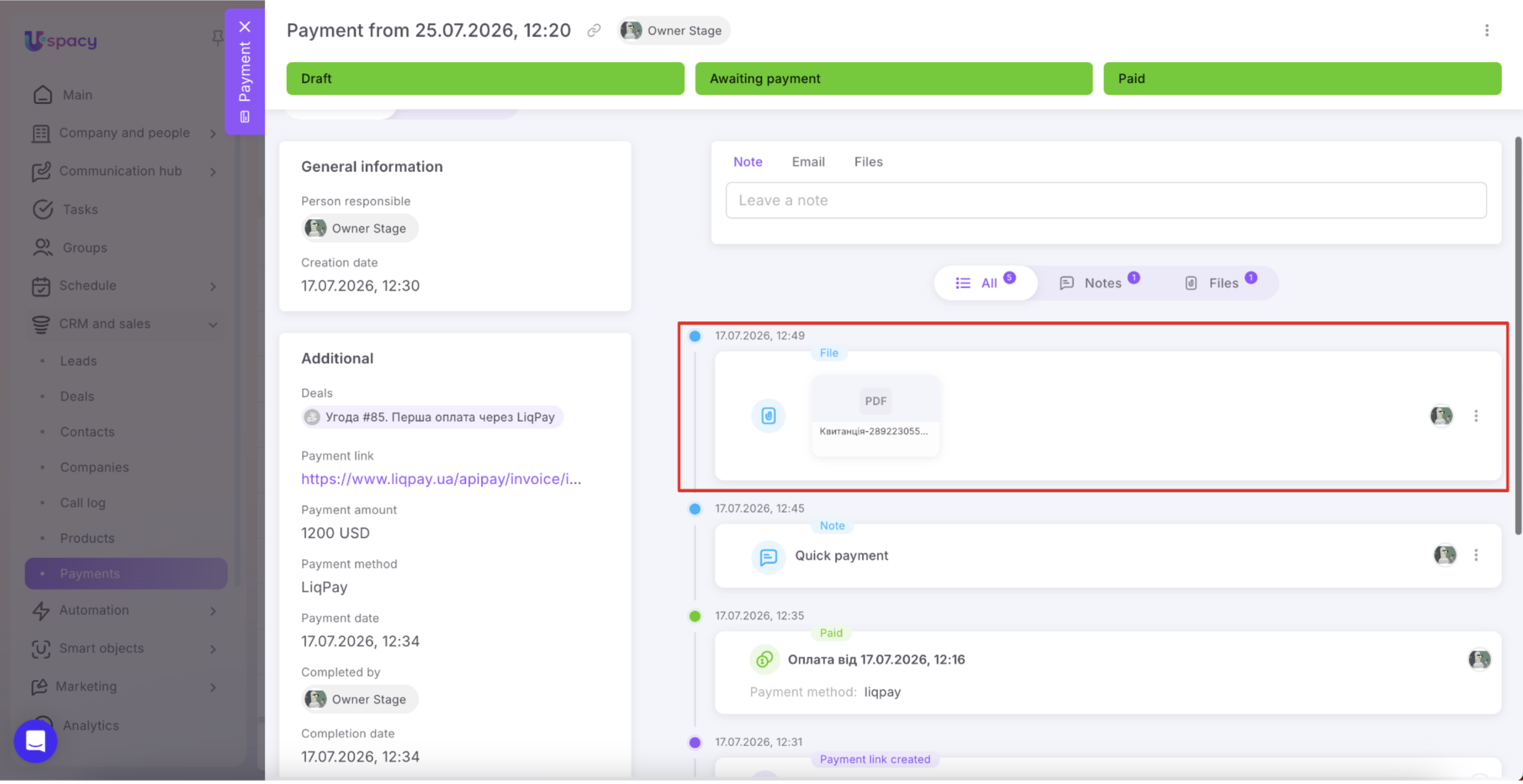Open the support chat bubble
The image size is (1523, 784).
(x=36, y=741)
